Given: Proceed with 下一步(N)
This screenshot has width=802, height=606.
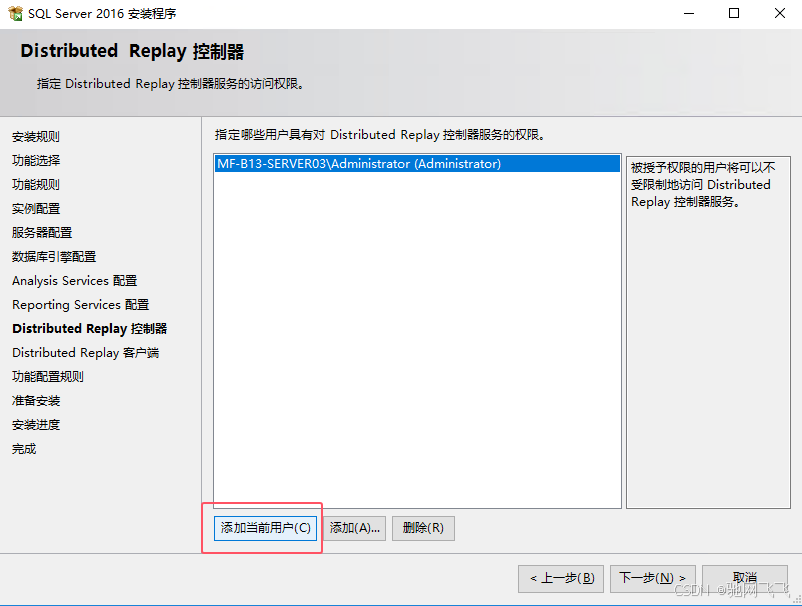Looking at the screenshot, I should point(653,578).
